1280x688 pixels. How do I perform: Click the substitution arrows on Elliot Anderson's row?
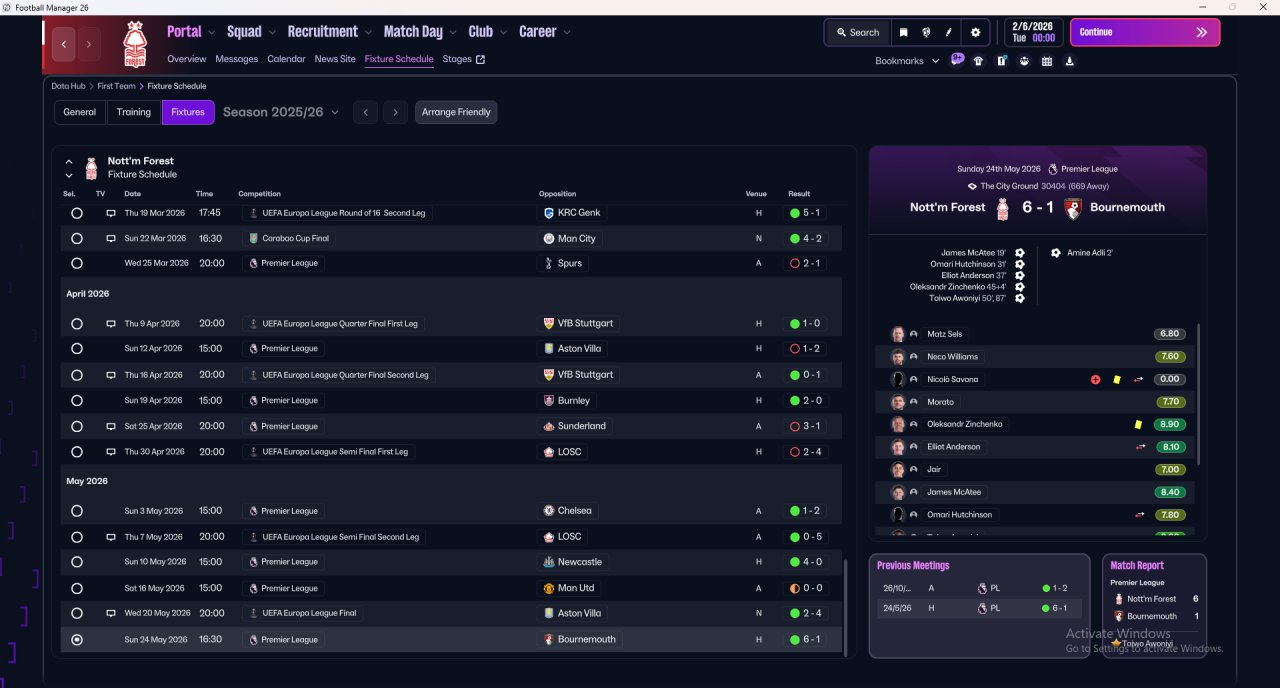[x=1140, y=447]
